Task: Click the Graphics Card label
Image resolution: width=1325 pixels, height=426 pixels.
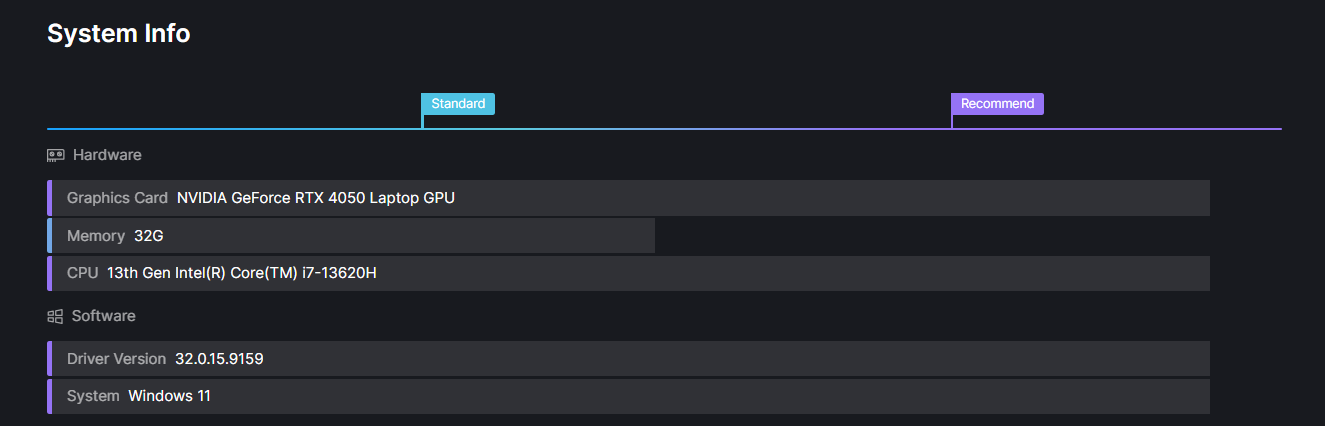Action: click(117, 198)
